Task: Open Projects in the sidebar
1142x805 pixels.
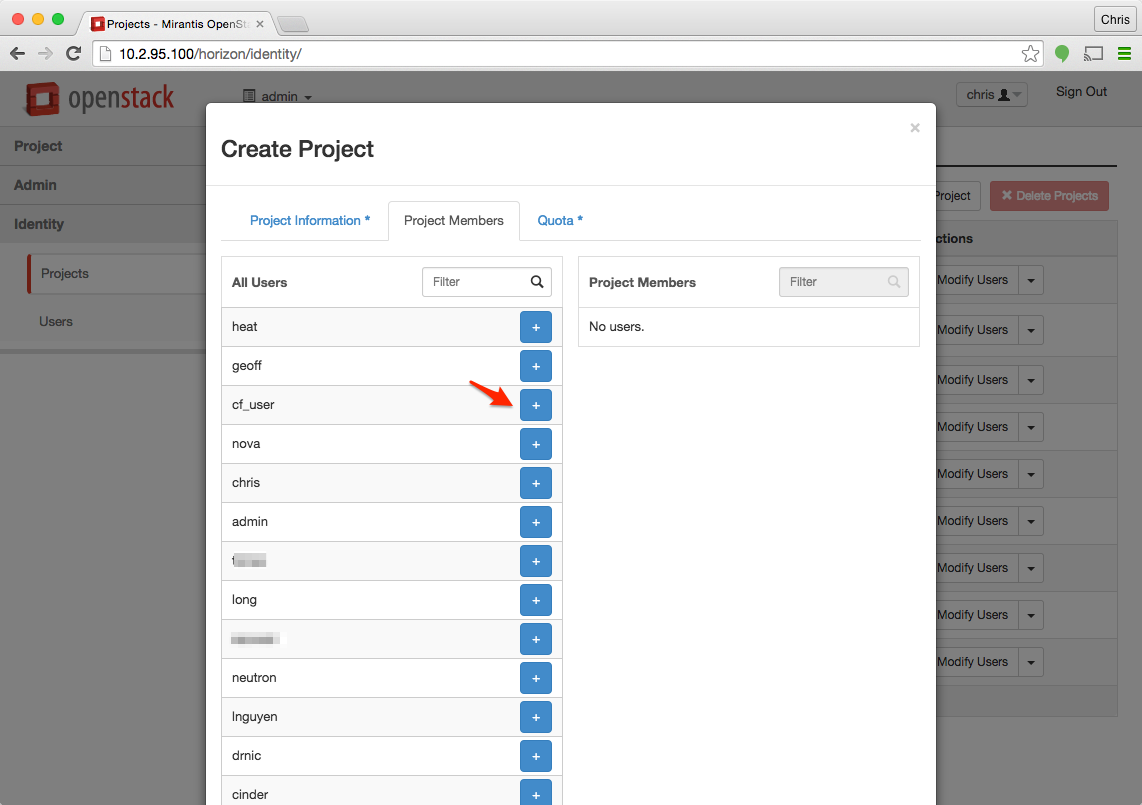Action: pyautogui.click(x=117, y=274)
